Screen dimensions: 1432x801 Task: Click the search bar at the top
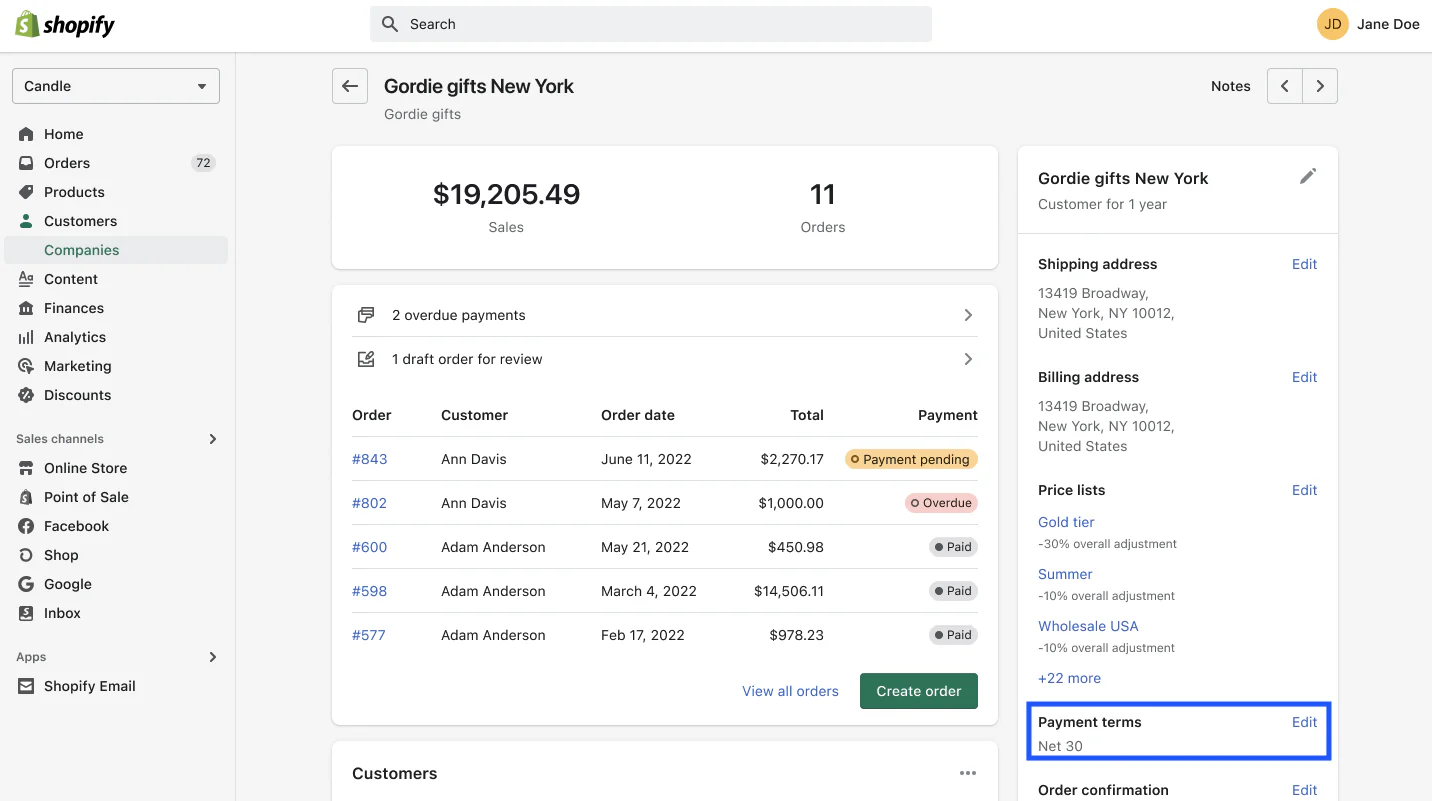[x=650, y=23]
